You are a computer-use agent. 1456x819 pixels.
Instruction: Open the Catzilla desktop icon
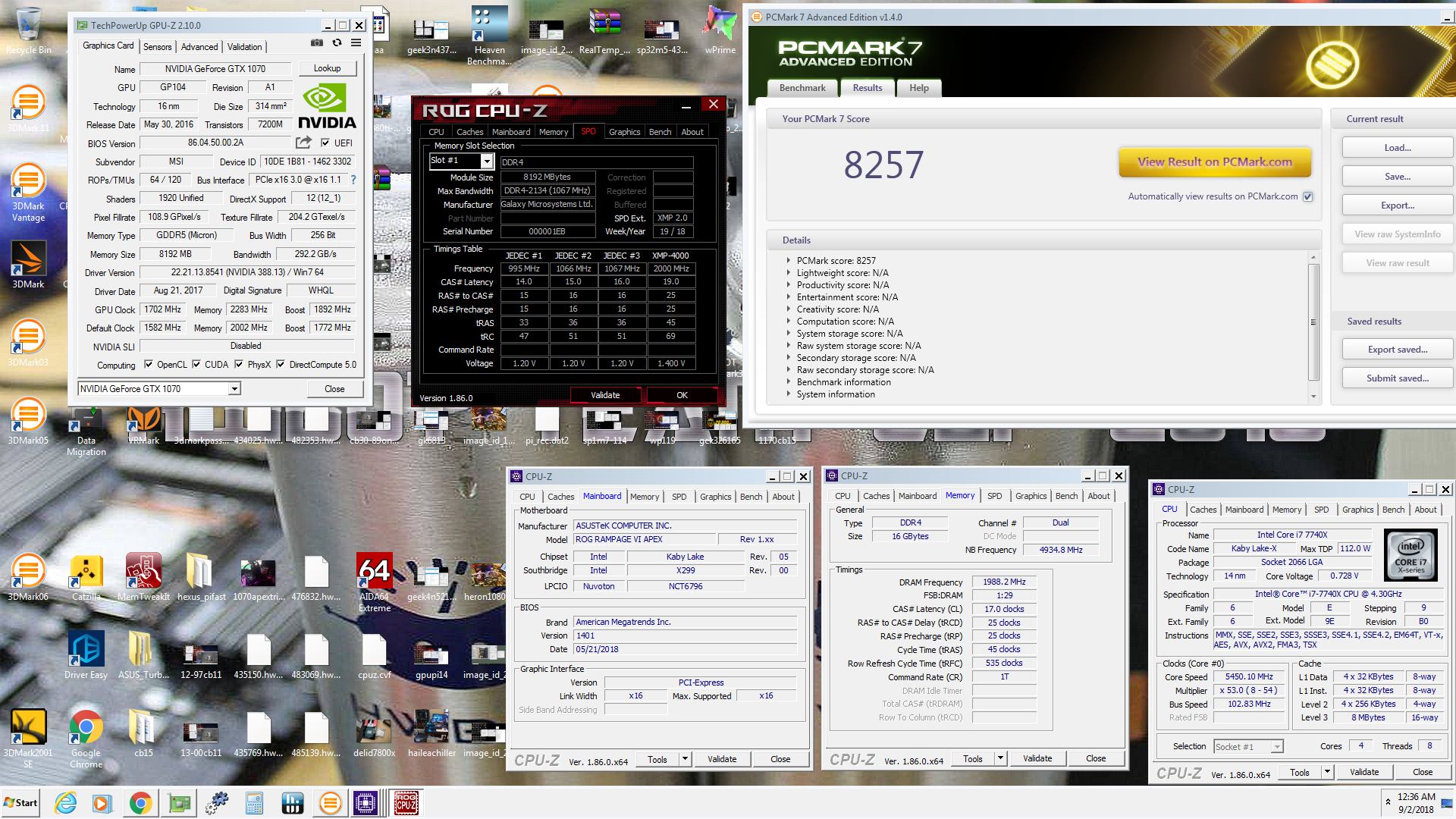click(86, 578)
